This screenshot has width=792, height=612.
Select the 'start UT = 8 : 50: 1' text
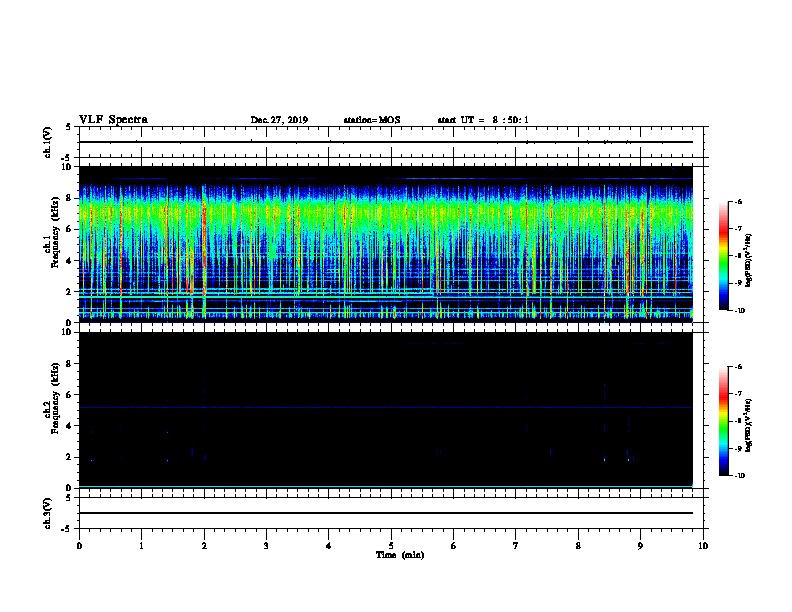483,120
